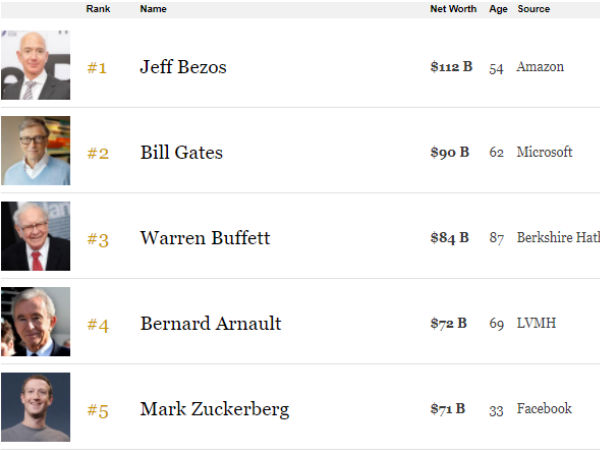The height and width of the screenshot is (450, 600).
Task: Click the Facebook source entry
Action: (x=544, y=408)
